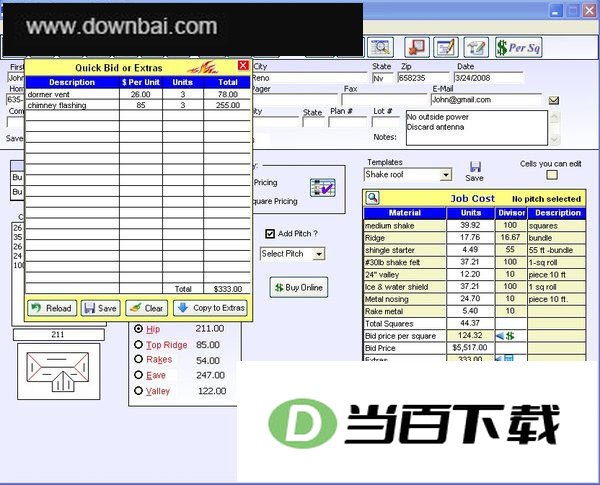Click the Zip field containing 658235
This screenshot has width=600, height=485.
[x=423, y=78]
